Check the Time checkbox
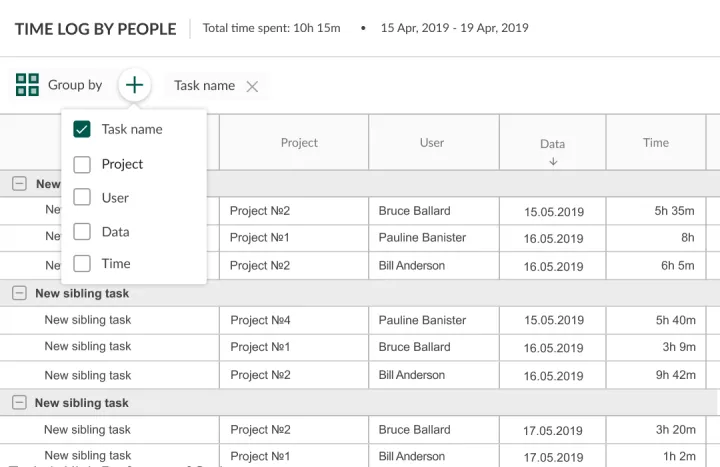 pyautogui.click(x=82, y=264)
